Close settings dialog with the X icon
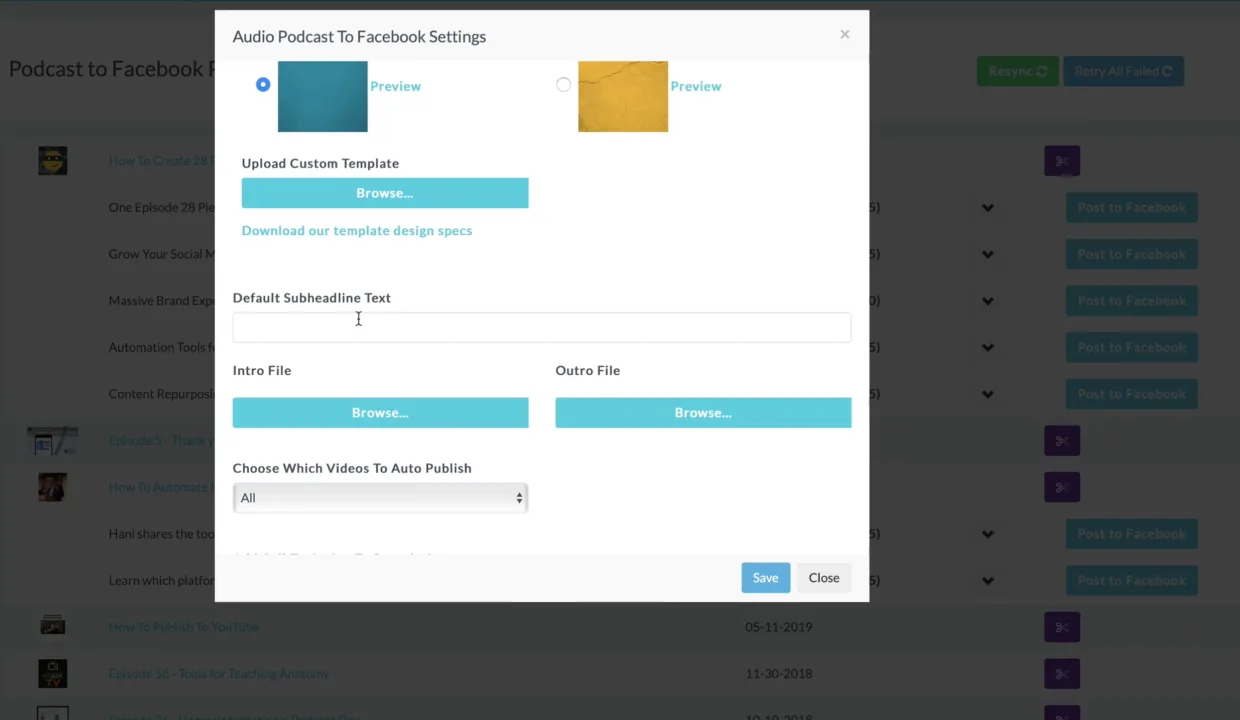 coord(845,34)
